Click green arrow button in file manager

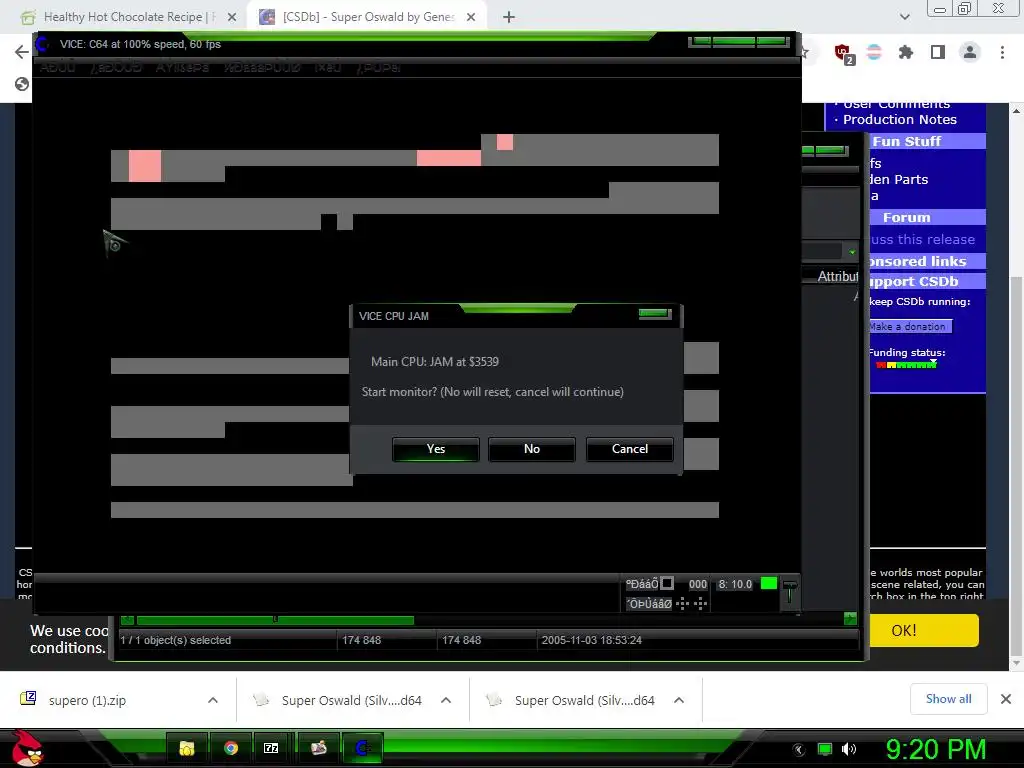coord(850,618)
